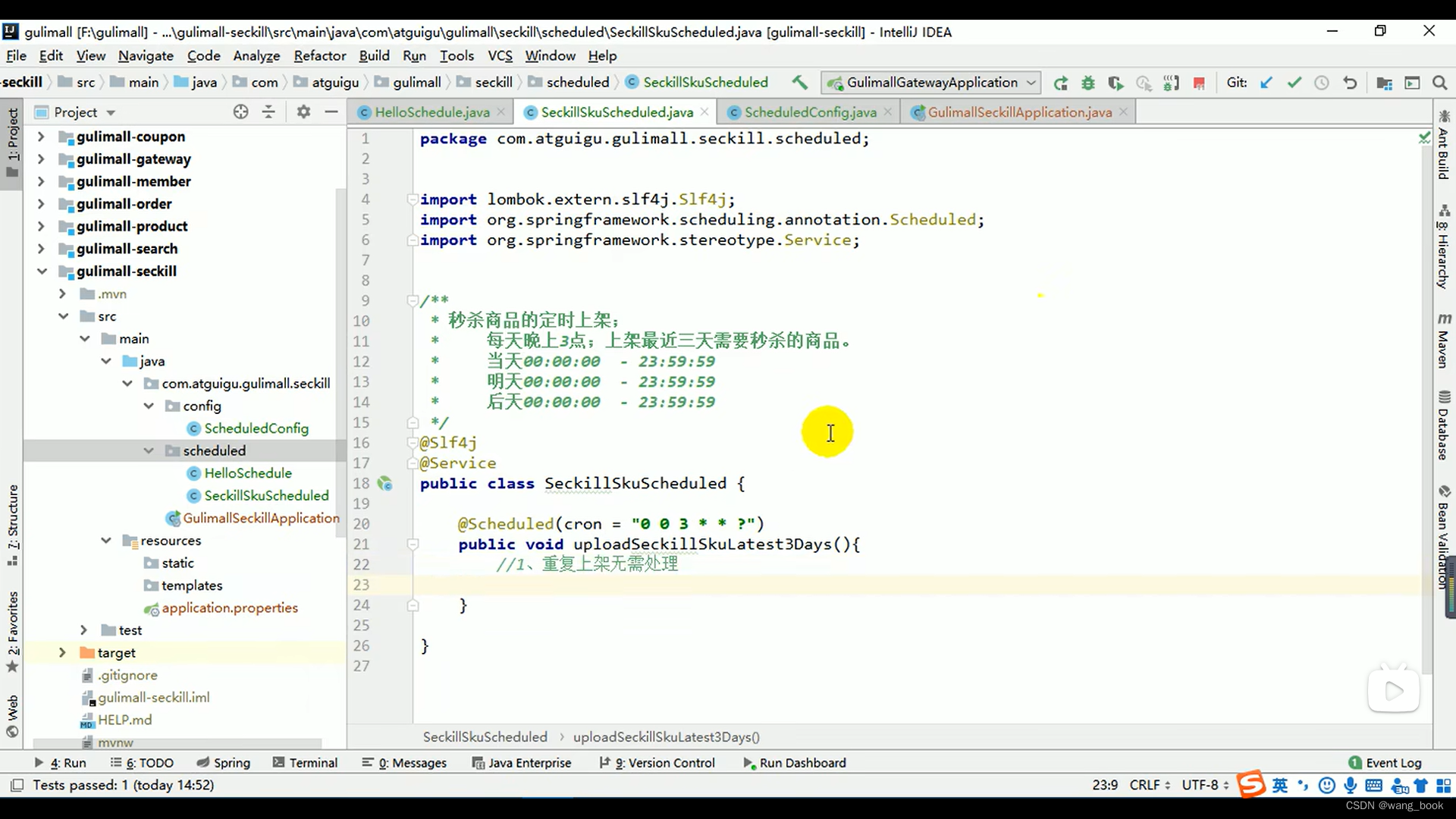The height and width of the screenshot is (819, 1456).
Task: Update project via Git blue arrow
Action: [x=1266, y=83]
